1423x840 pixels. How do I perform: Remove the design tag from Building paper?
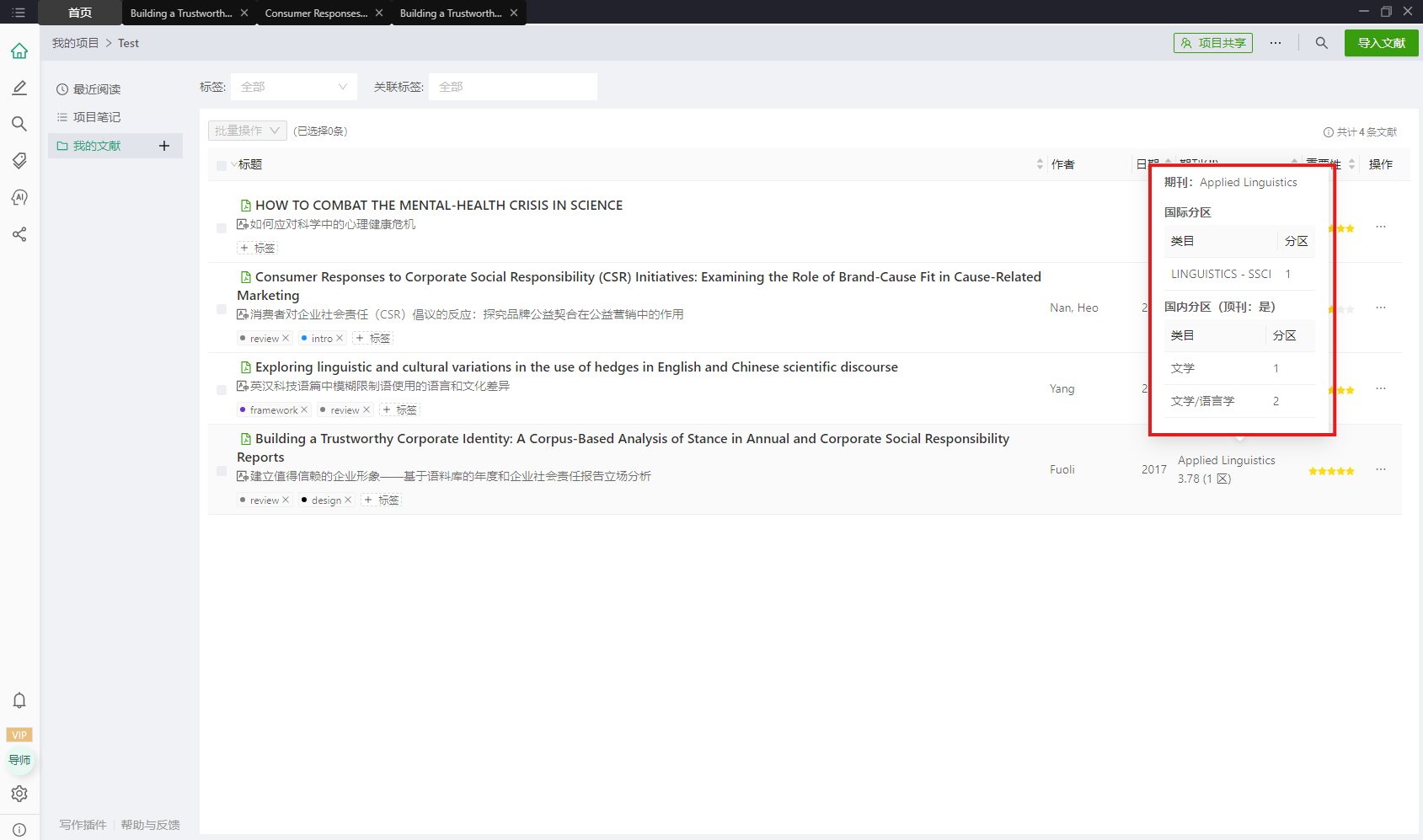(x=348, y=500)
